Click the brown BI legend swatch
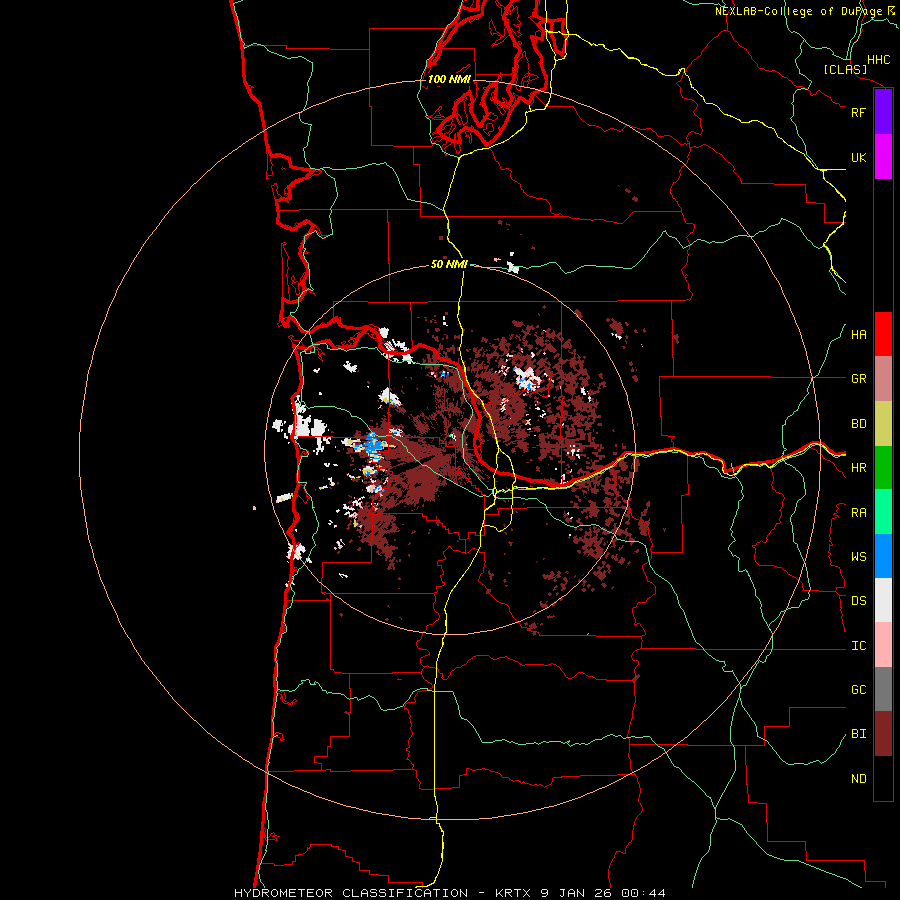The image size is (900, 900). [883, 734]
